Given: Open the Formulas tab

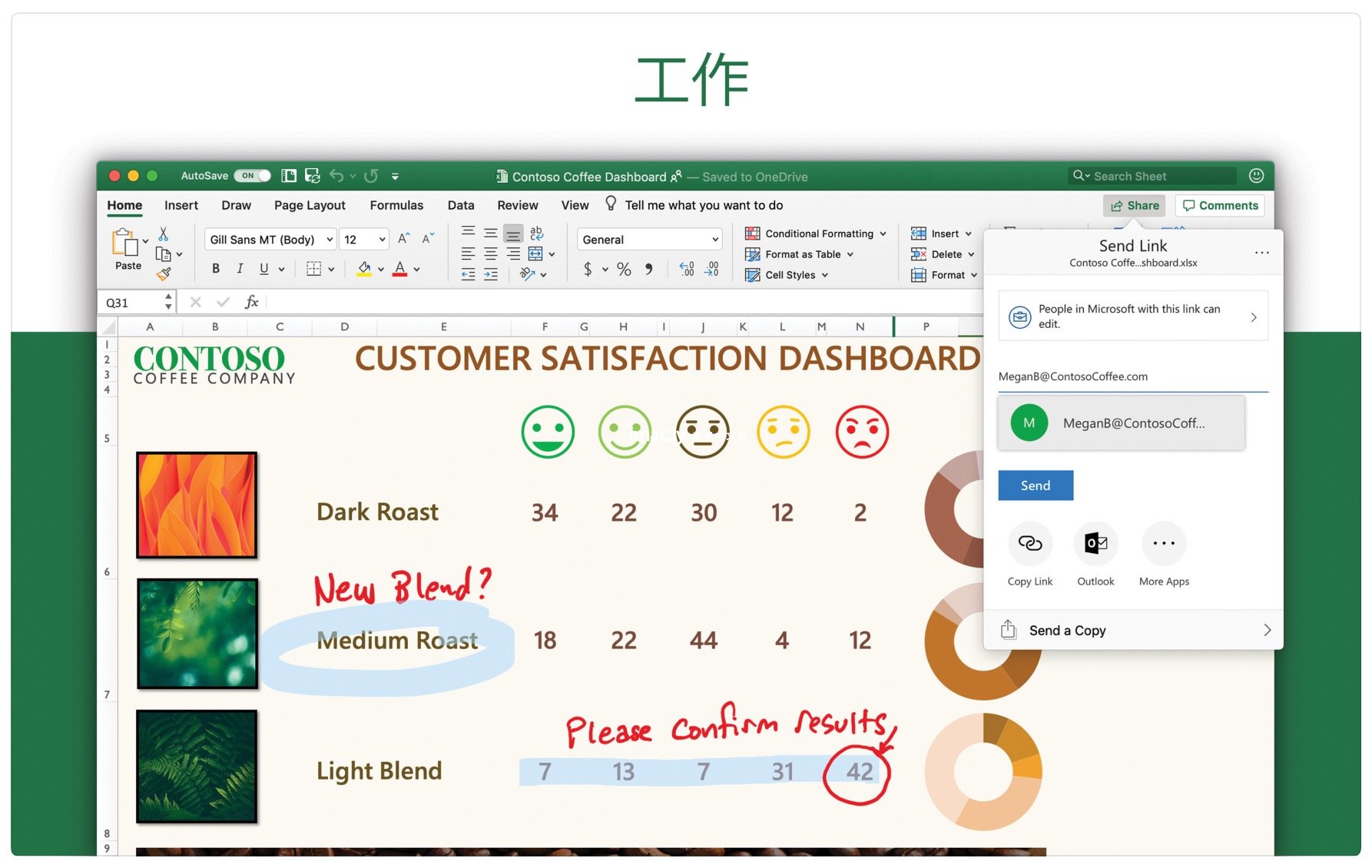Looking at the screenshot, I should (396, 205).
